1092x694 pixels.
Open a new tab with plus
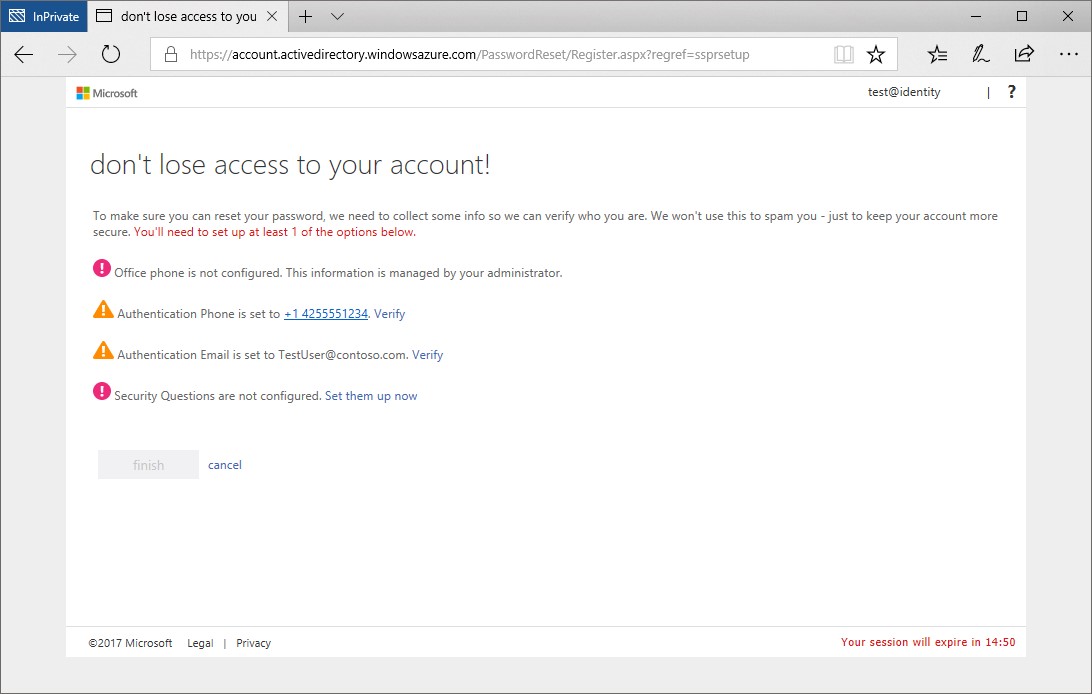click(305, 16)
